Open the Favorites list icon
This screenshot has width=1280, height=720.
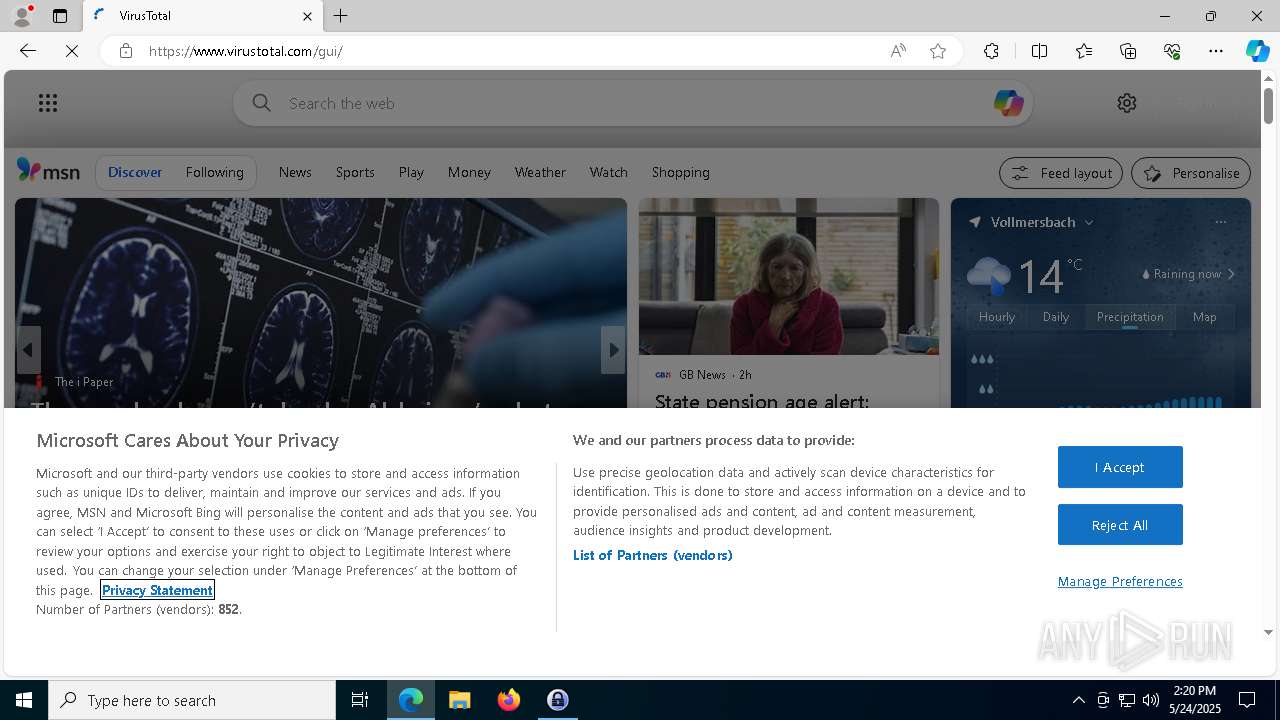[1084, 51]
